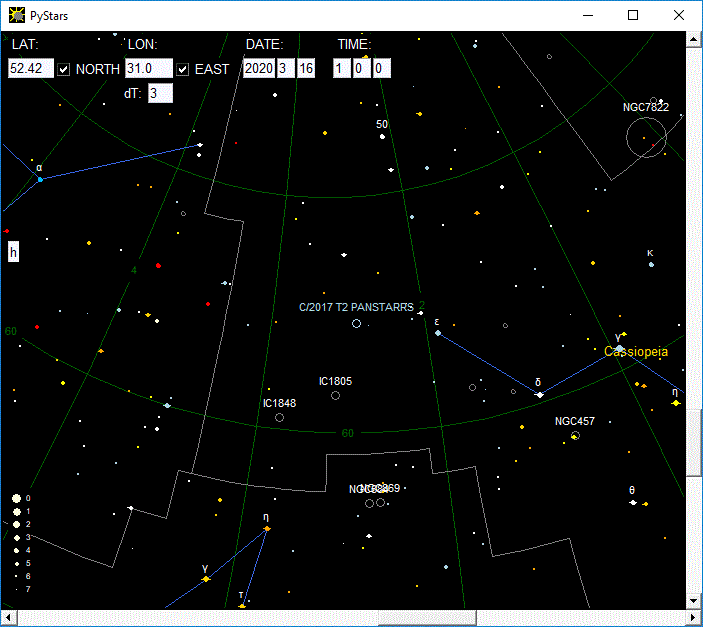Maximize the PyStars window

tap(633, 15)
